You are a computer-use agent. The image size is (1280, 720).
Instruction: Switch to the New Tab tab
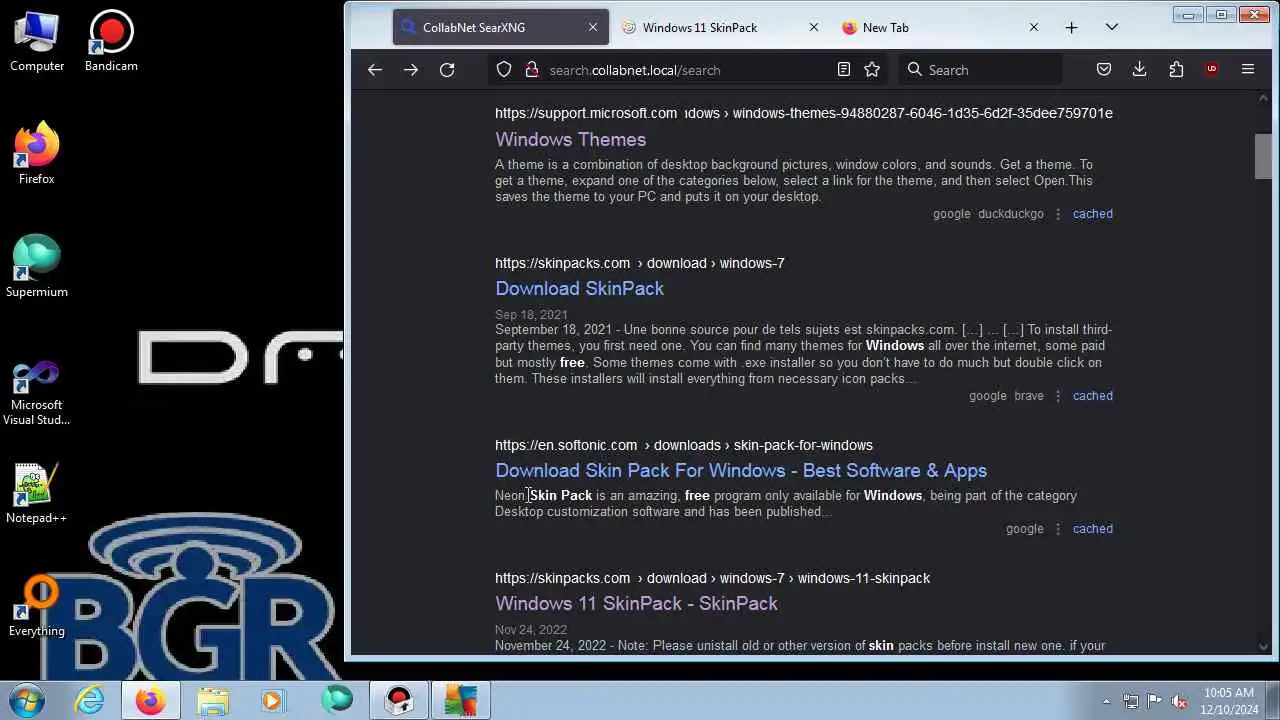tap(941, 28)
